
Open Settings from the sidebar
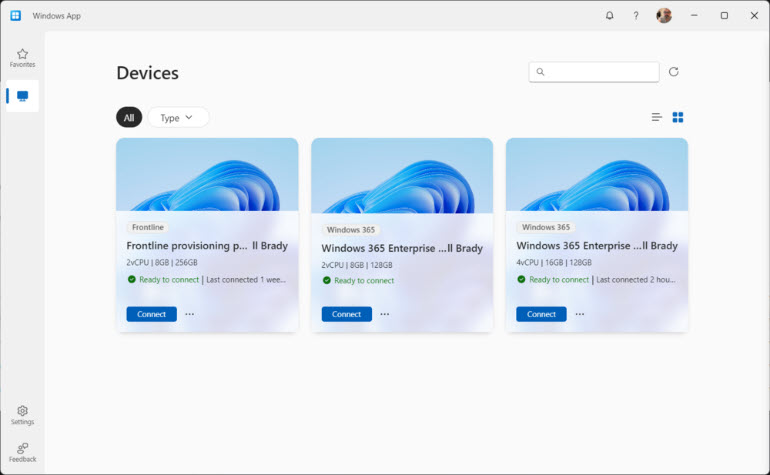pyautogui.click(x=22, y=415)
